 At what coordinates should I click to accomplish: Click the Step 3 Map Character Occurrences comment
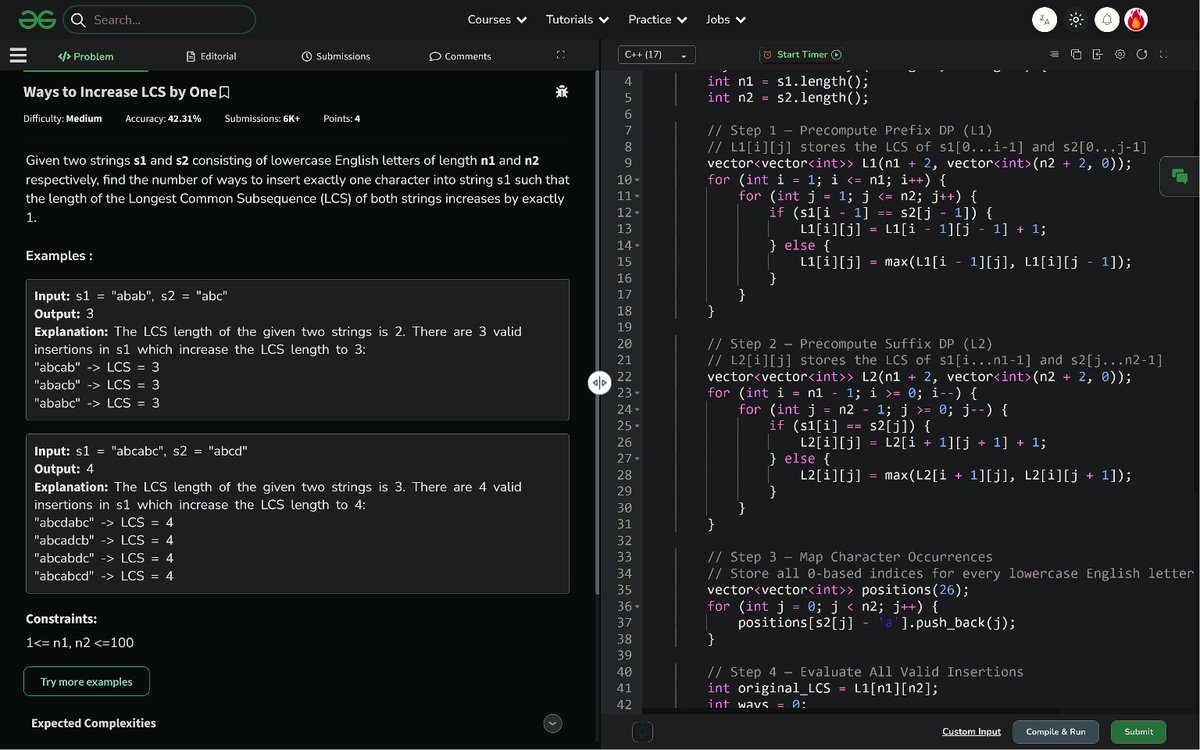(x=850, y=557)
